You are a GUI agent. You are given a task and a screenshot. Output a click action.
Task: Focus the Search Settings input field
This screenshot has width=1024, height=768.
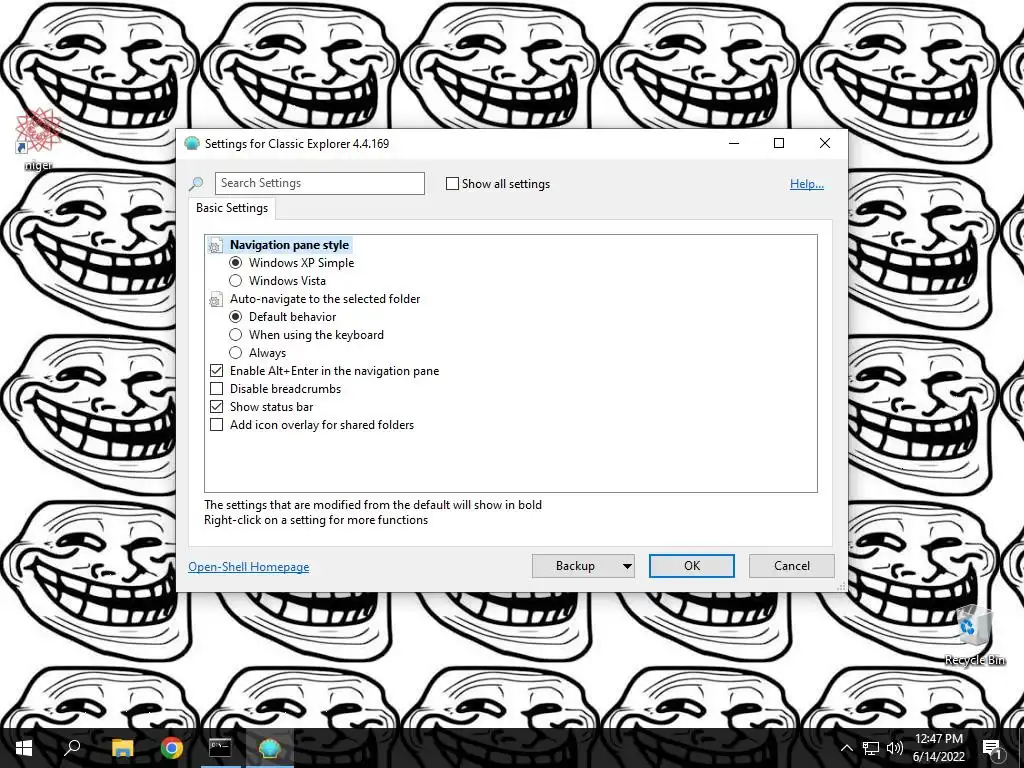click(320, 184)
